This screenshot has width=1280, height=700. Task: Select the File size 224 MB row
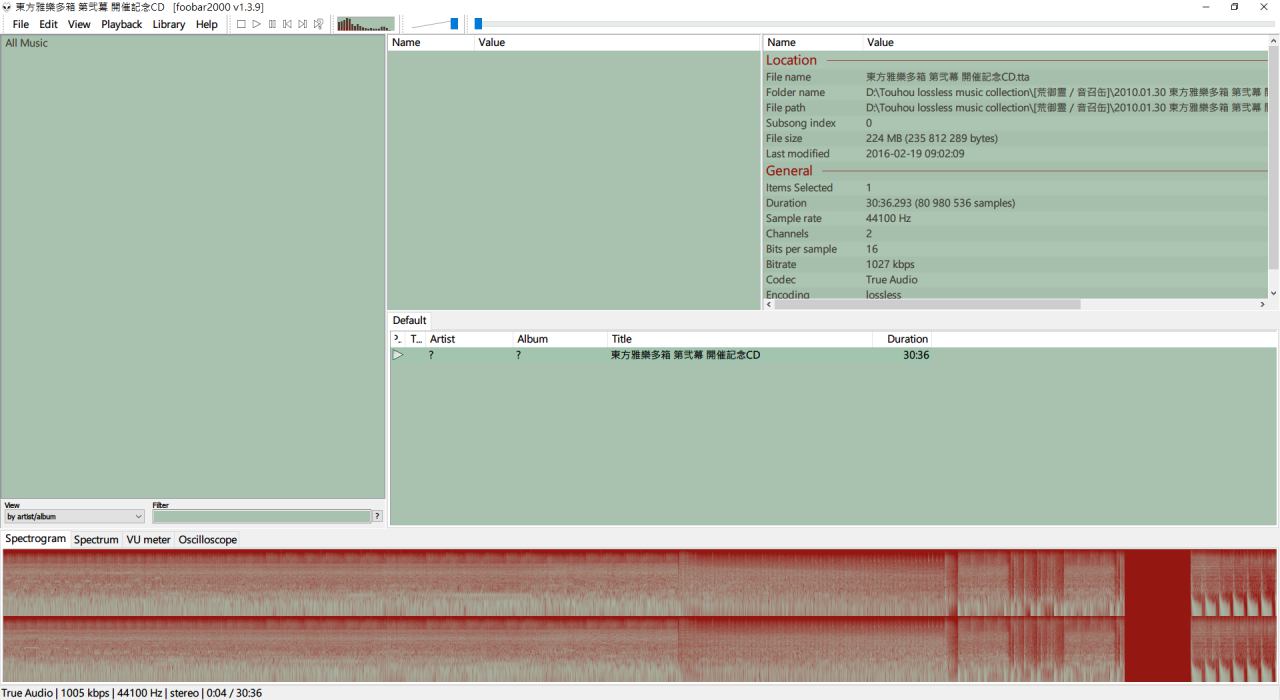pyautogui.click(x=1015, y=138)
